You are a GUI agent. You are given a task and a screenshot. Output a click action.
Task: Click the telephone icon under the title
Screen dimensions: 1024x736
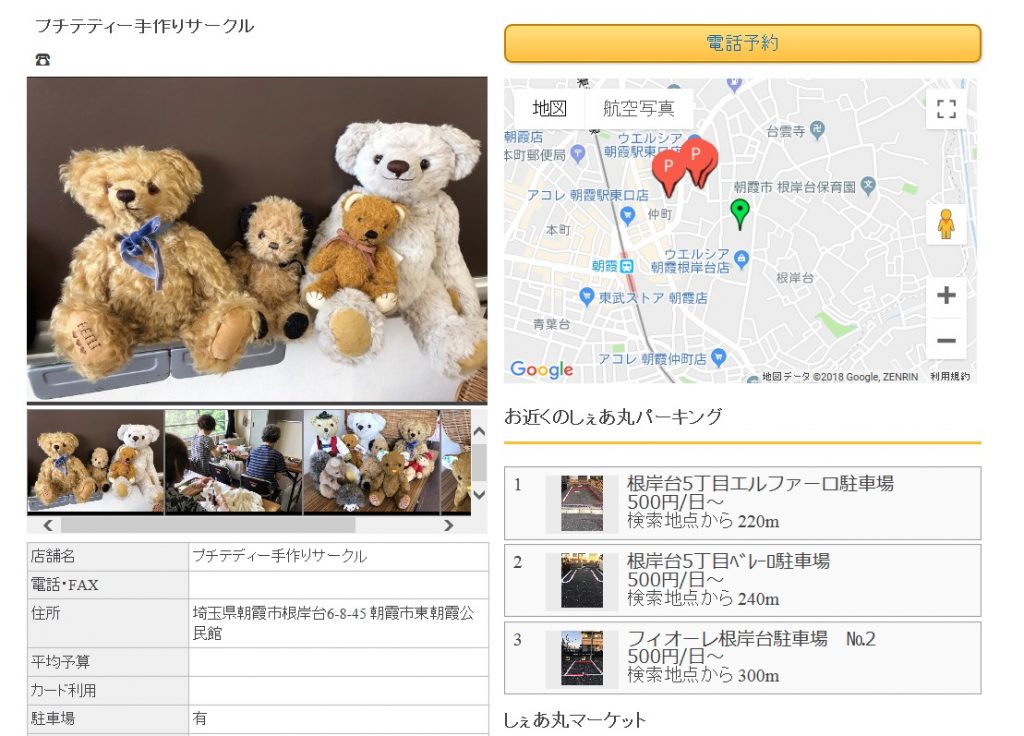tap(42, 60)
